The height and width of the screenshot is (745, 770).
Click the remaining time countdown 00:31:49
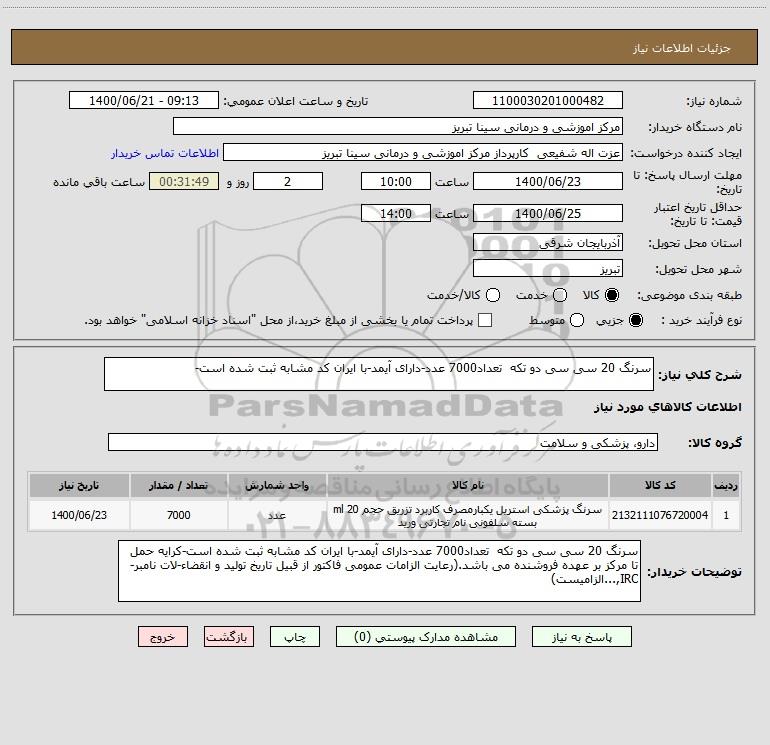(184, 181)
